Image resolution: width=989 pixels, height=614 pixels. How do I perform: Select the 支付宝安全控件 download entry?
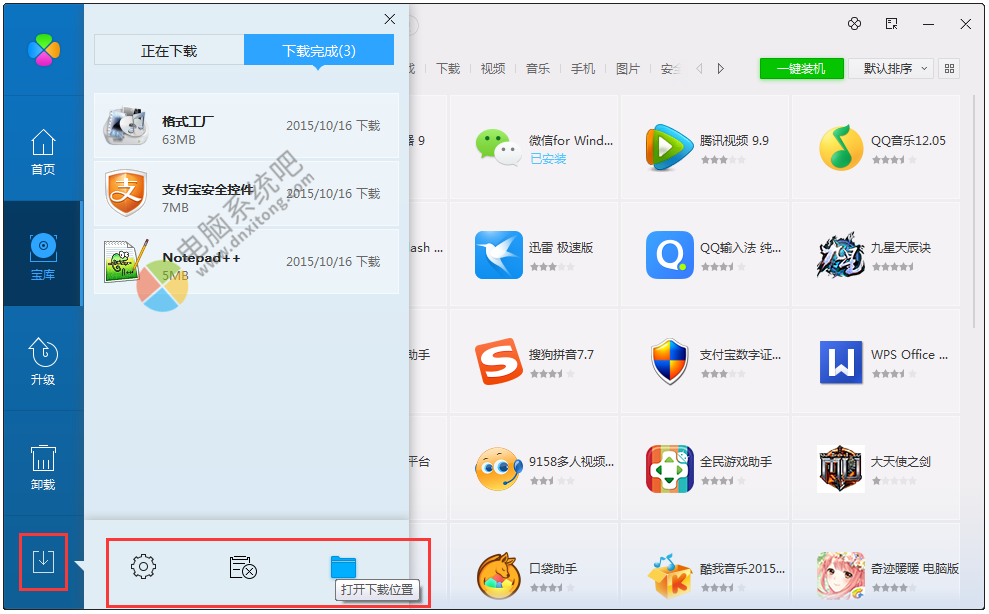click(x=246, y=193)
